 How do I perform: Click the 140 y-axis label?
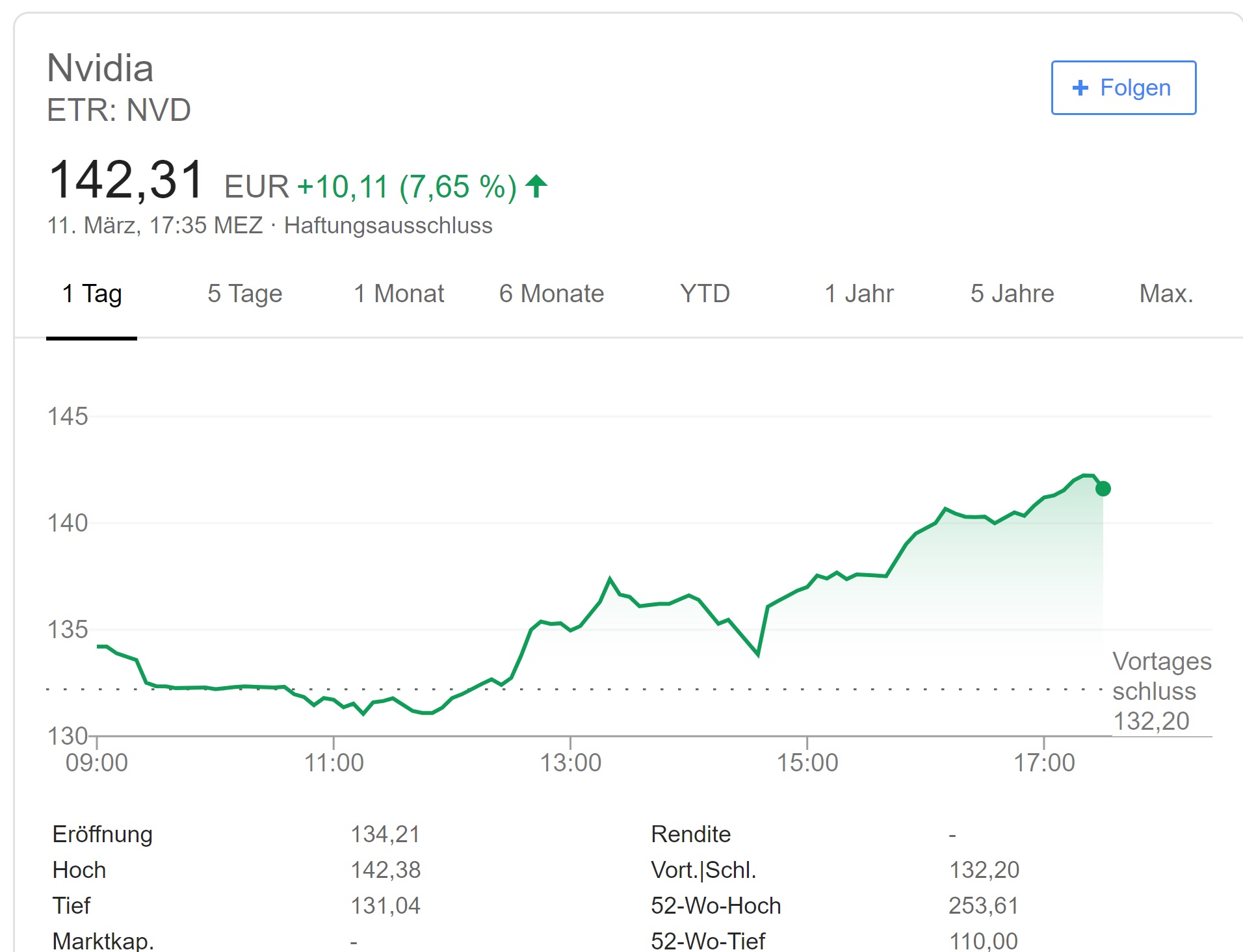tap(68, 523)
